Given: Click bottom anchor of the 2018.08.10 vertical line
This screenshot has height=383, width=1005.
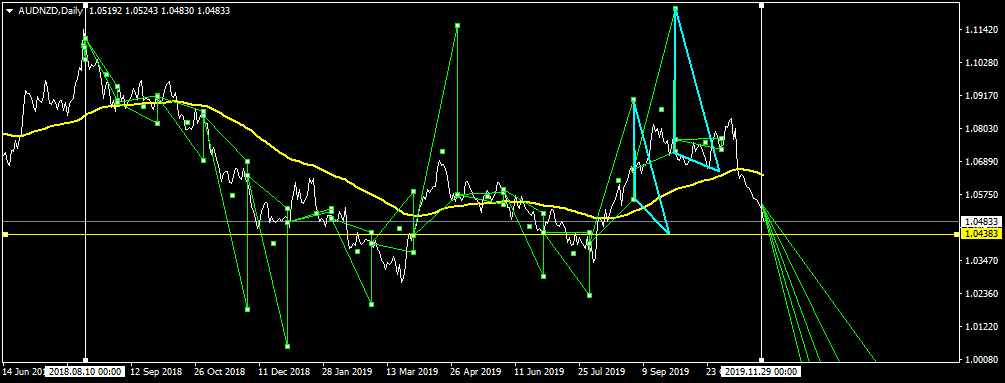Looking at the screenshot, I should tap(85, 359).
